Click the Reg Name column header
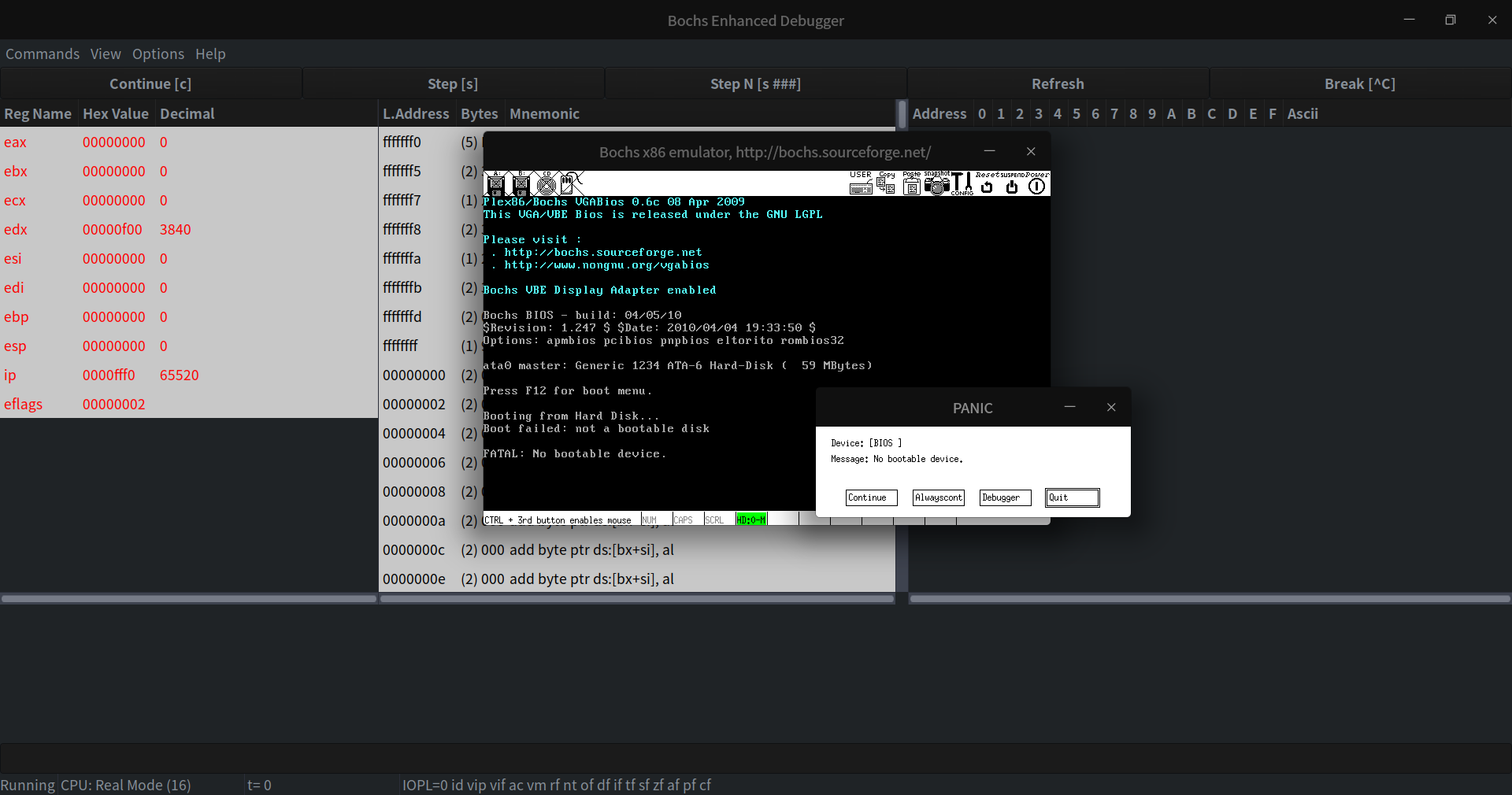 click(38, 113)
